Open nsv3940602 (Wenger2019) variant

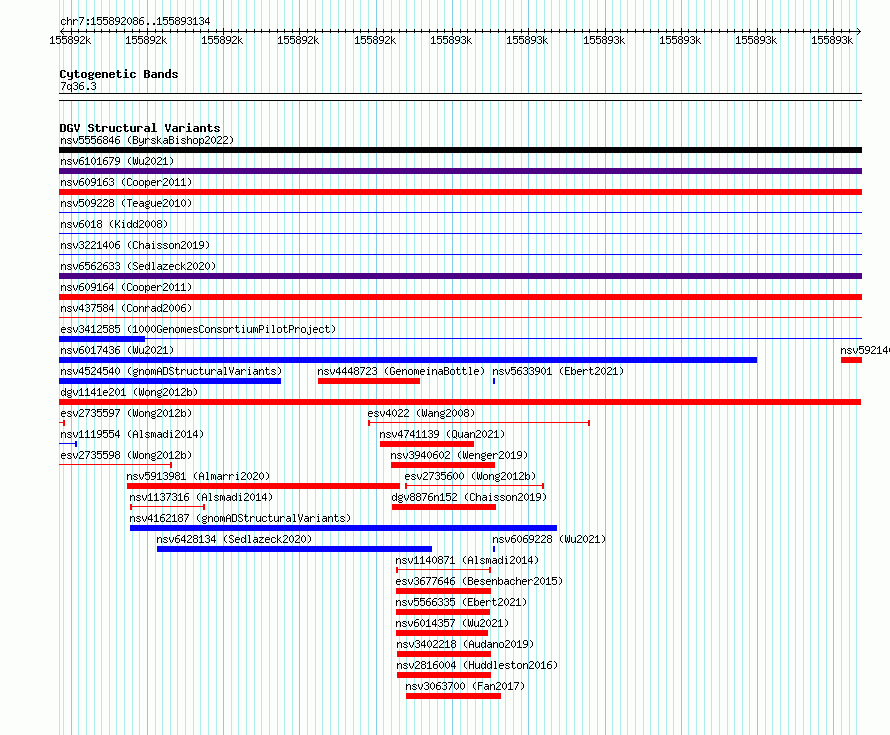point(459,455)
